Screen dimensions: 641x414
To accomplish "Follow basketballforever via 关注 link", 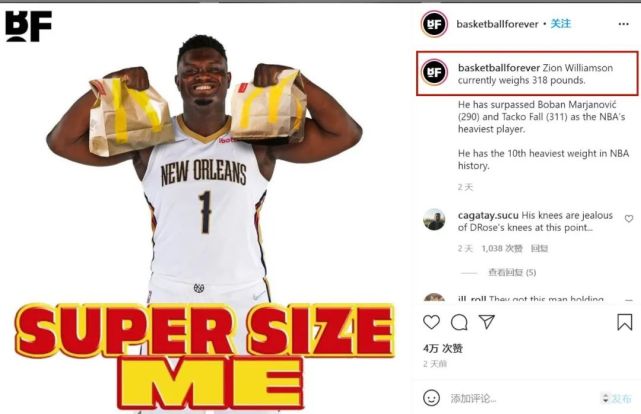I will click(560, 24).
